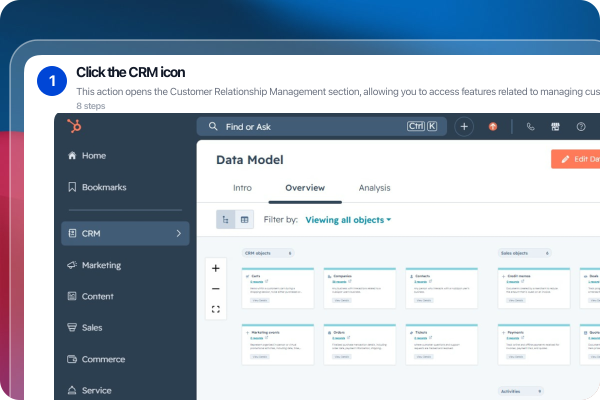This screenshot has height=400, width=600.
Task: Switch to the table grid view
Action: point(245,220)
